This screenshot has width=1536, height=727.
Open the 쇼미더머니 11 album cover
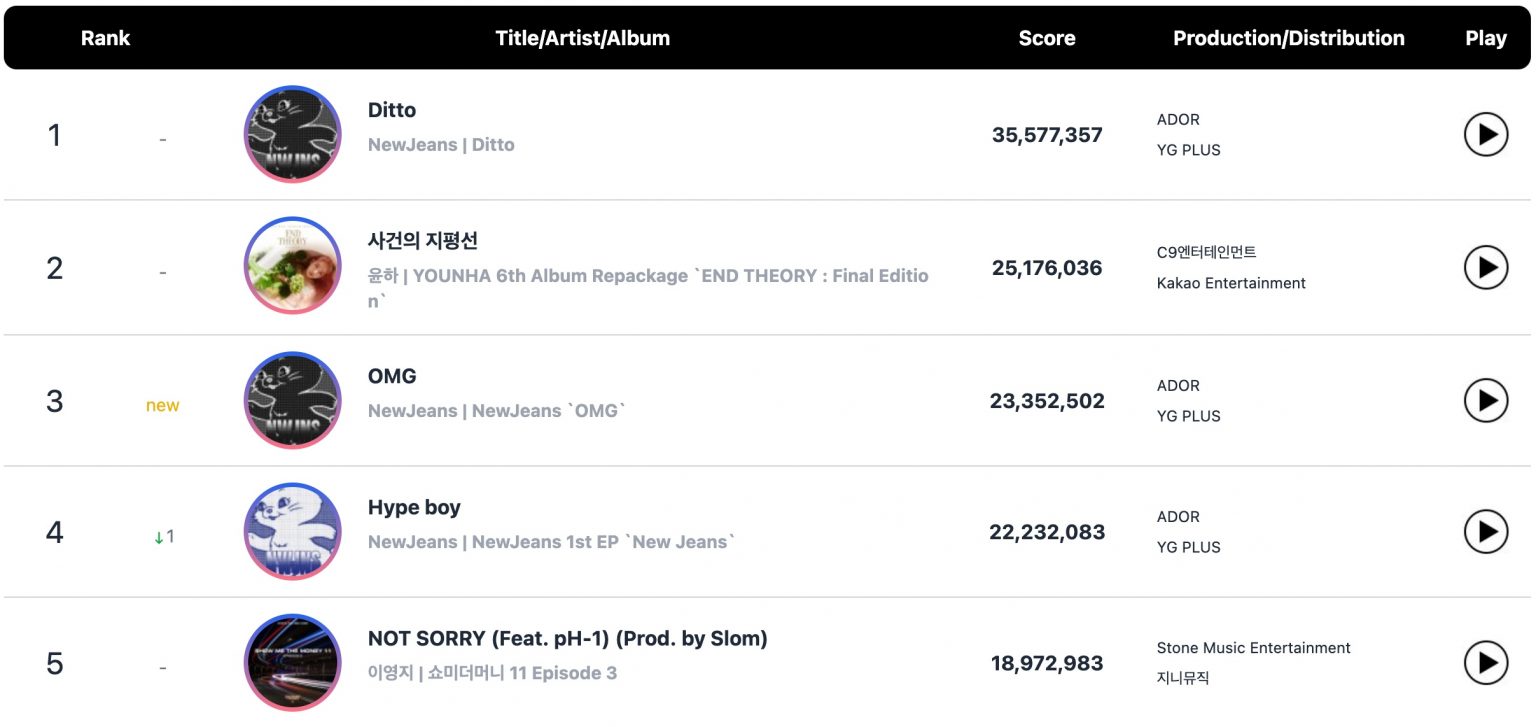pos(292,662)
